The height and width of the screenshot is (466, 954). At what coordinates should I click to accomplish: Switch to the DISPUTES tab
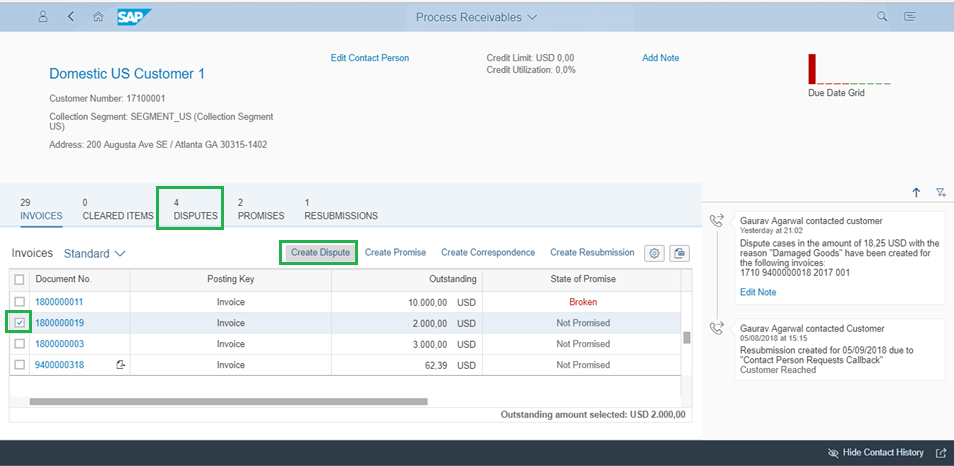point(195,209)
